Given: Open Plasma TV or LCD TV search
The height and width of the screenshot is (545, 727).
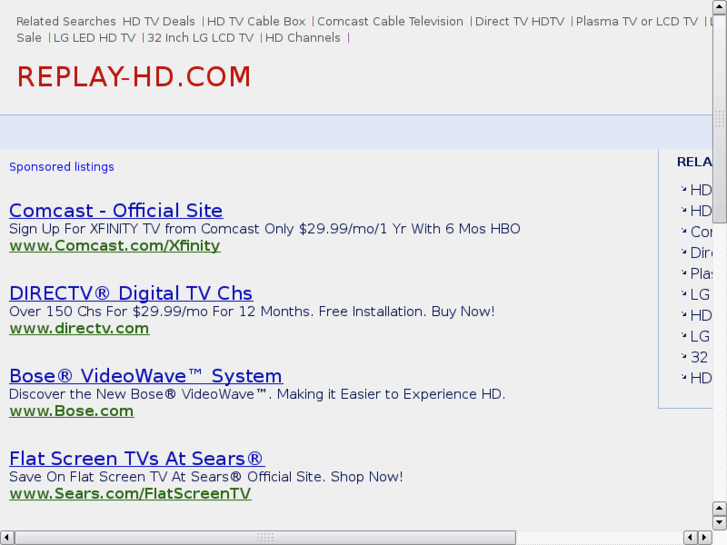Looking at the screenshot, I should [637, 21].
